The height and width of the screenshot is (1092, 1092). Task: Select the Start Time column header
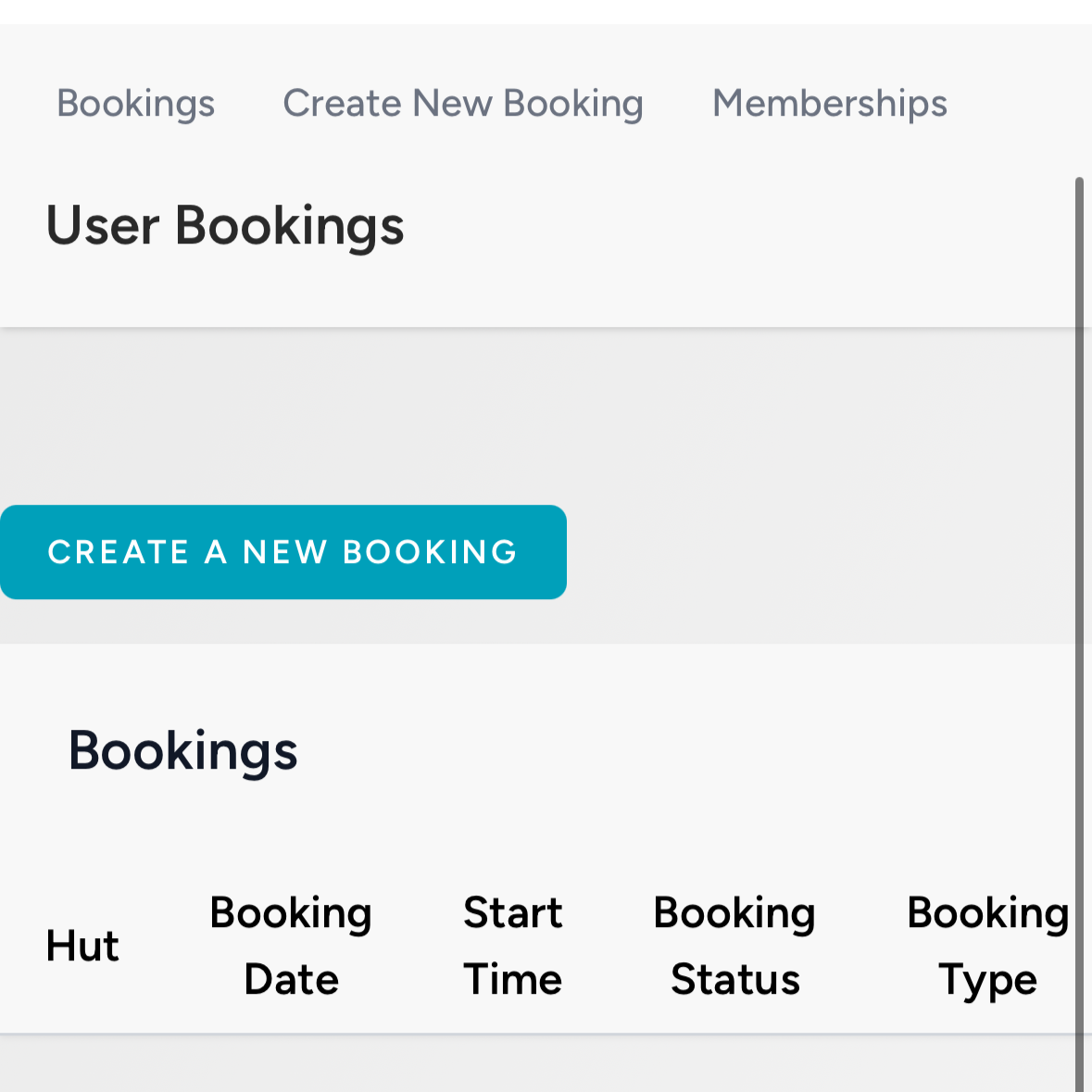point(512,946)
